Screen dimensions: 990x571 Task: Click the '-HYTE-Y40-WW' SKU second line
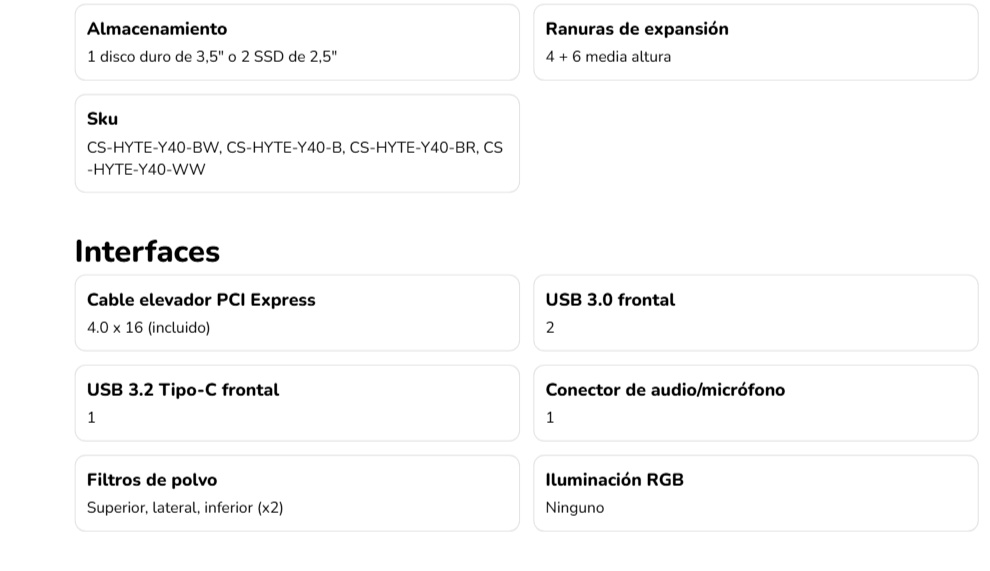[x=146, y=170]
